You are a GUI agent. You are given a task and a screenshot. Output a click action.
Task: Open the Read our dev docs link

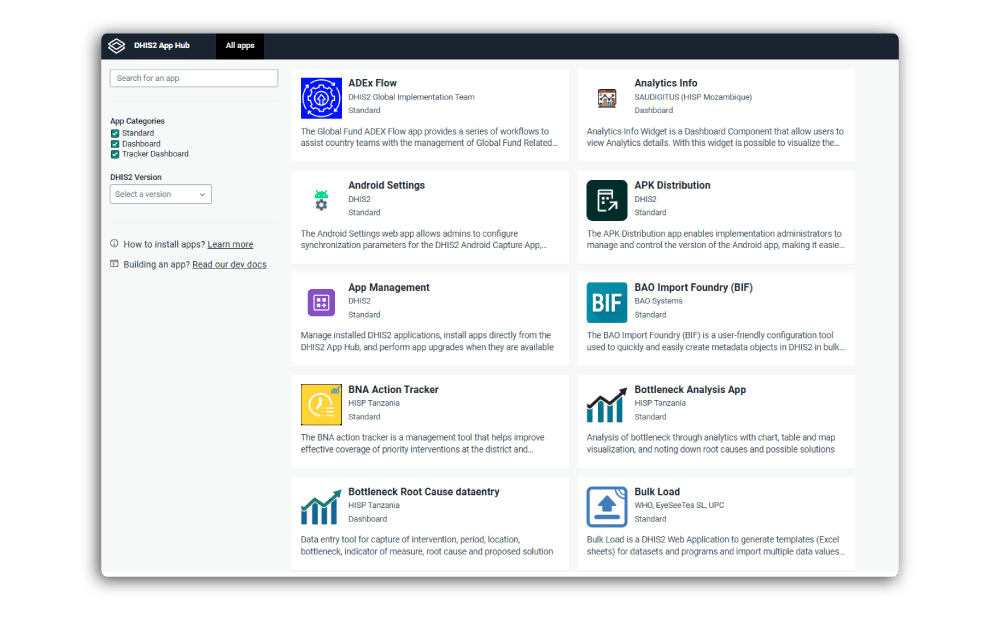click(x=230, y=264)
